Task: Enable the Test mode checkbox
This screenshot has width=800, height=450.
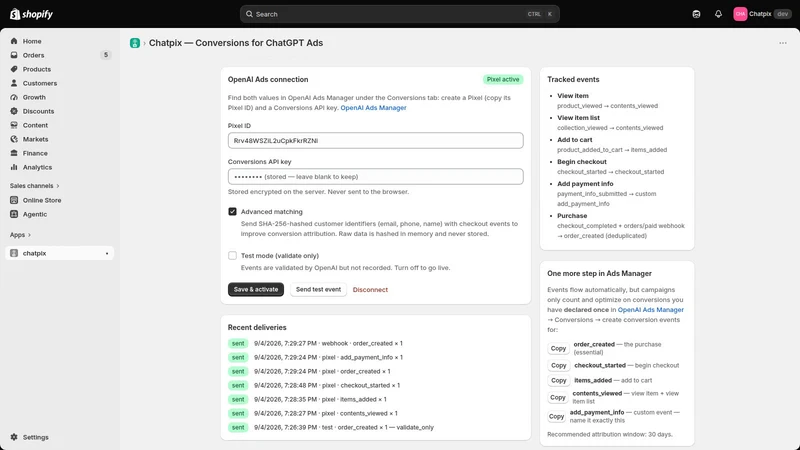Action: coord(232,255)
